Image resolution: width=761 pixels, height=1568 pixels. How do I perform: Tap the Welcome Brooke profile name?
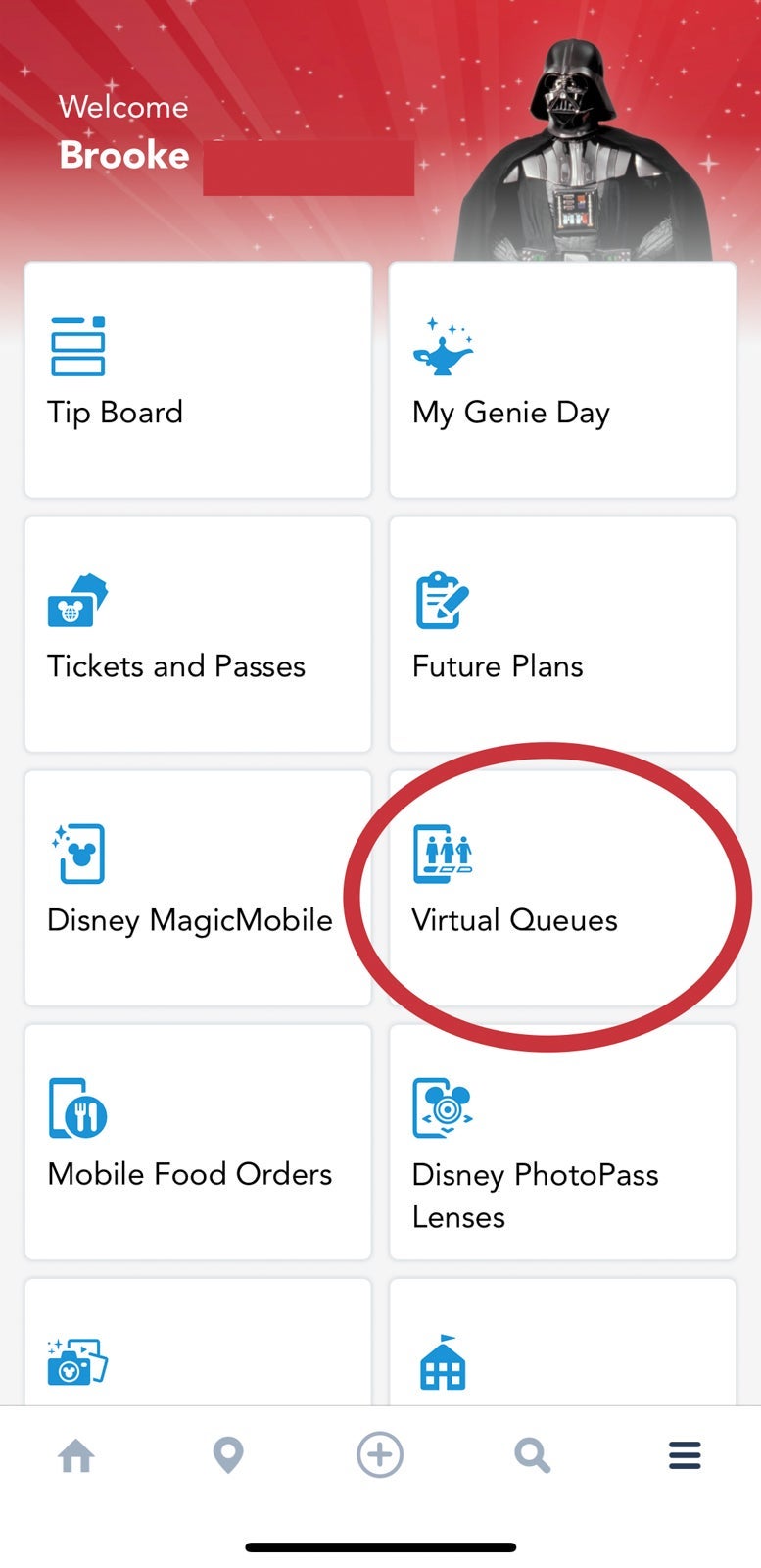(124, 155)
